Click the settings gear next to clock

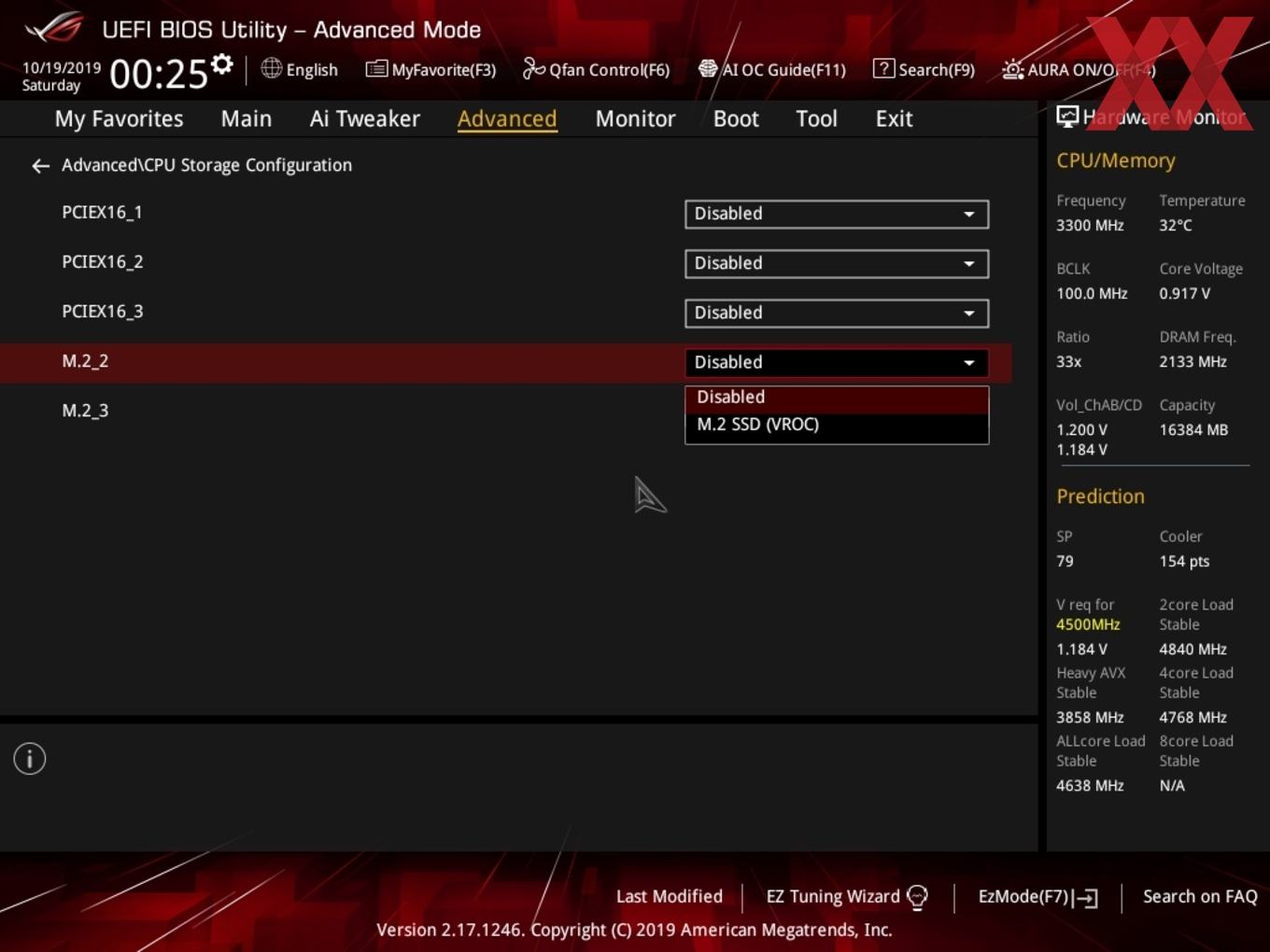221,63
